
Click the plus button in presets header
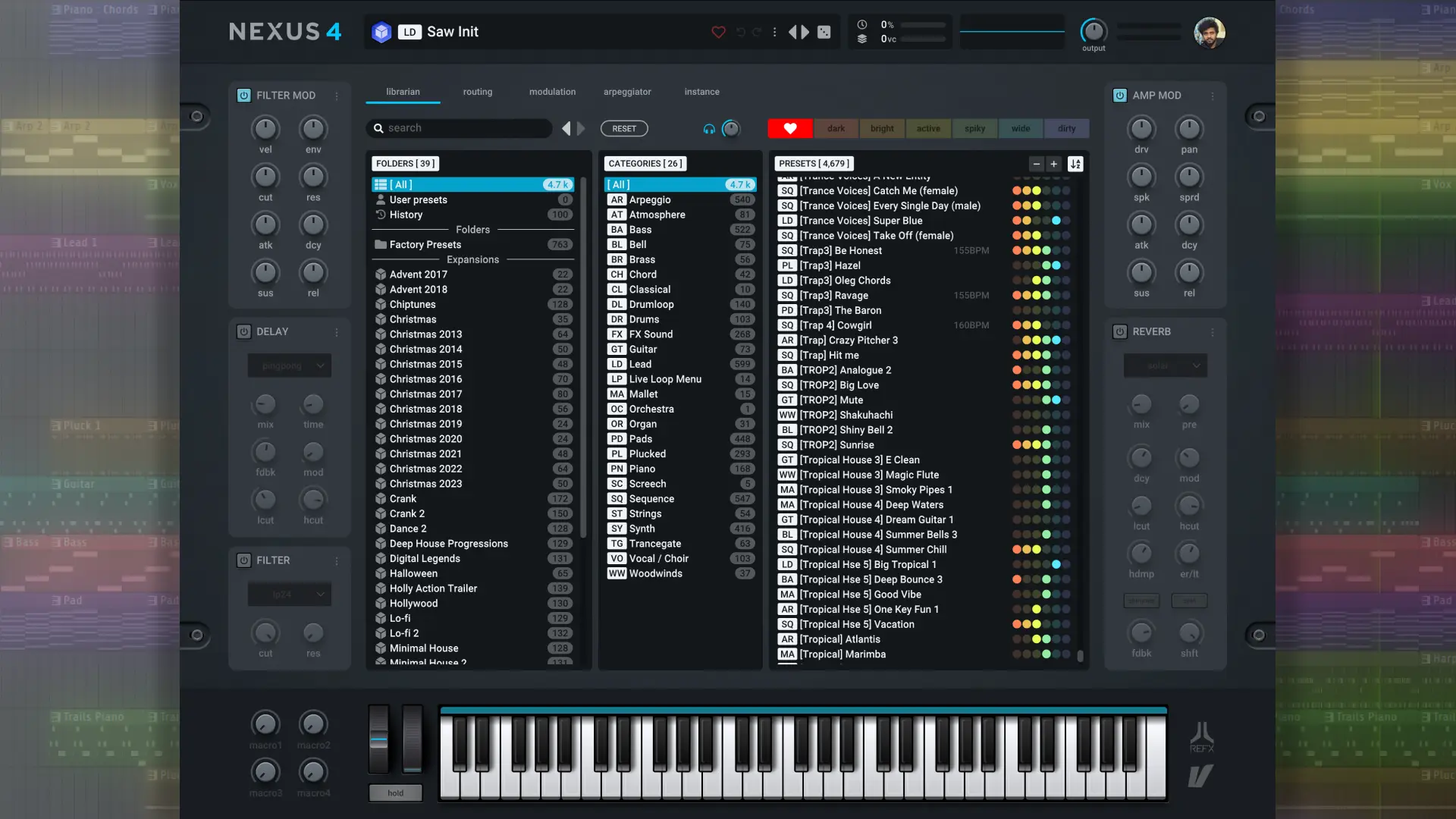click(1054, 164)
